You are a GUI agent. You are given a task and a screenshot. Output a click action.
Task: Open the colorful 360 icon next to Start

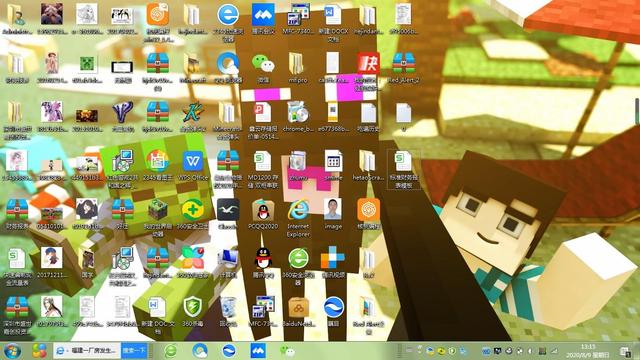click(x=40, y=351)
